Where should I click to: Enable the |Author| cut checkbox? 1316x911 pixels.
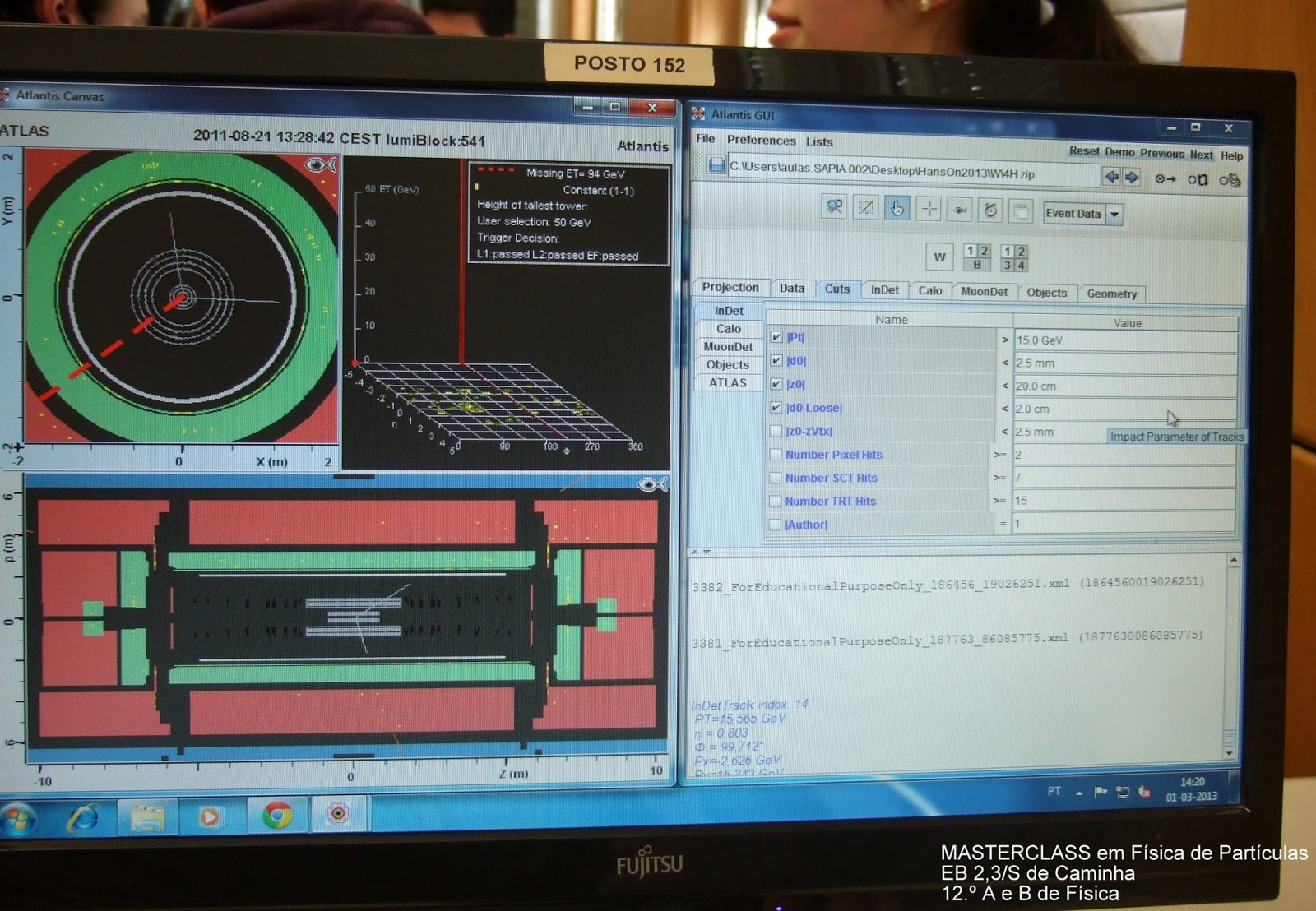click(775, 525)
